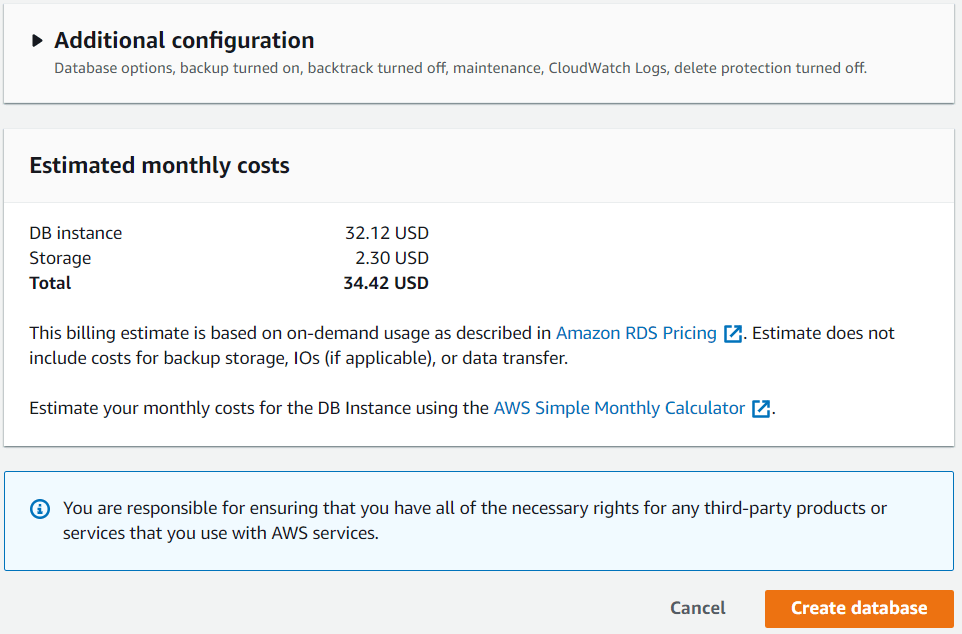Click the Database options summary text
Image resolution: width=962 pixels, height=634 pixels.
[x=460, y=68]
